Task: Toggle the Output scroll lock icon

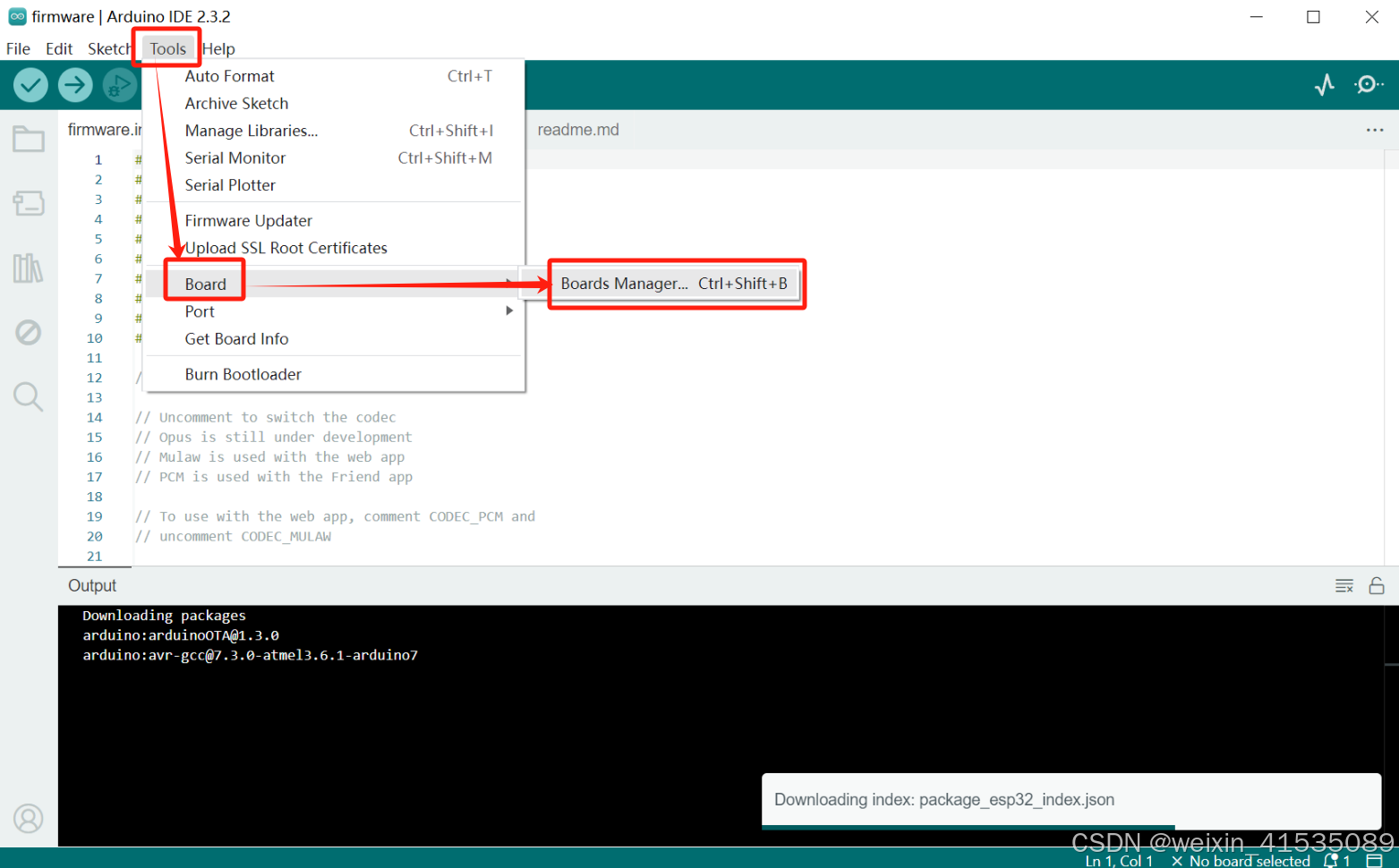Action: point(1377,586)
